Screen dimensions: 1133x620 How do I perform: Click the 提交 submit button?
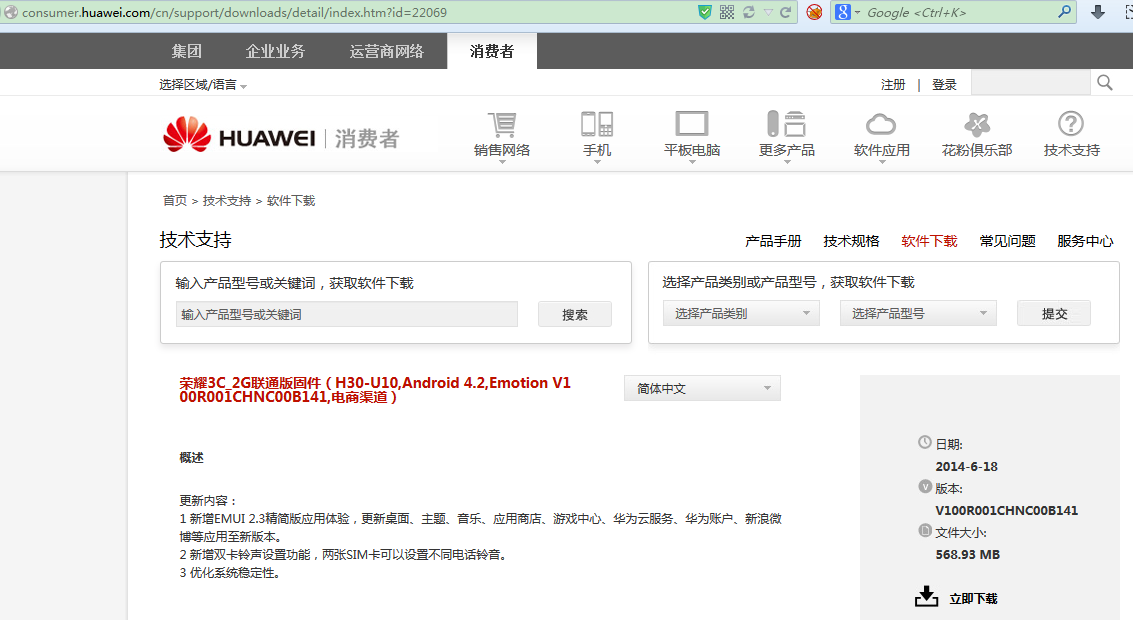(x=1054, y=313)
